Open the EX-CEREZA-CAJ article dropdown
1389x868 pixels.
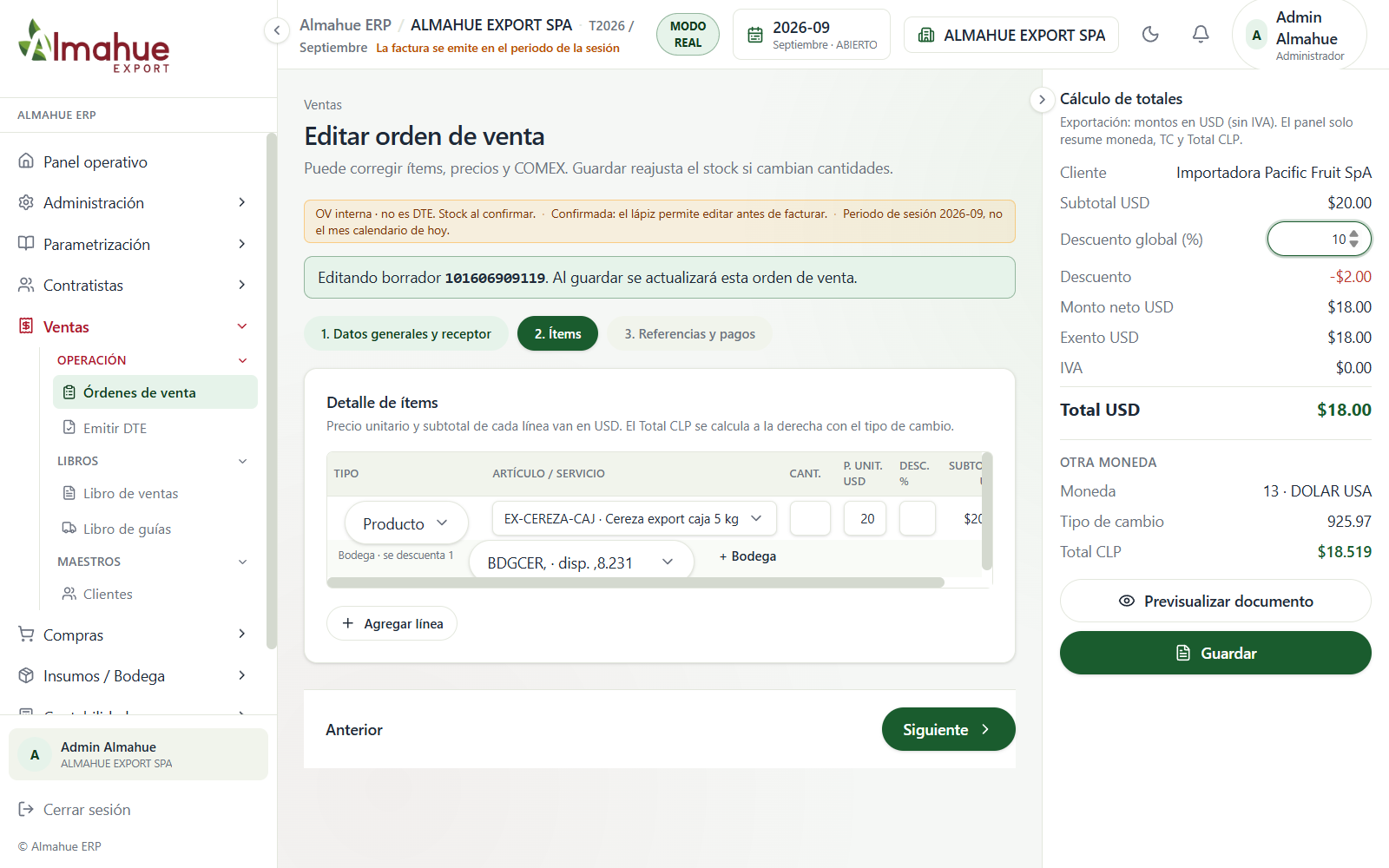pos(634,518)
